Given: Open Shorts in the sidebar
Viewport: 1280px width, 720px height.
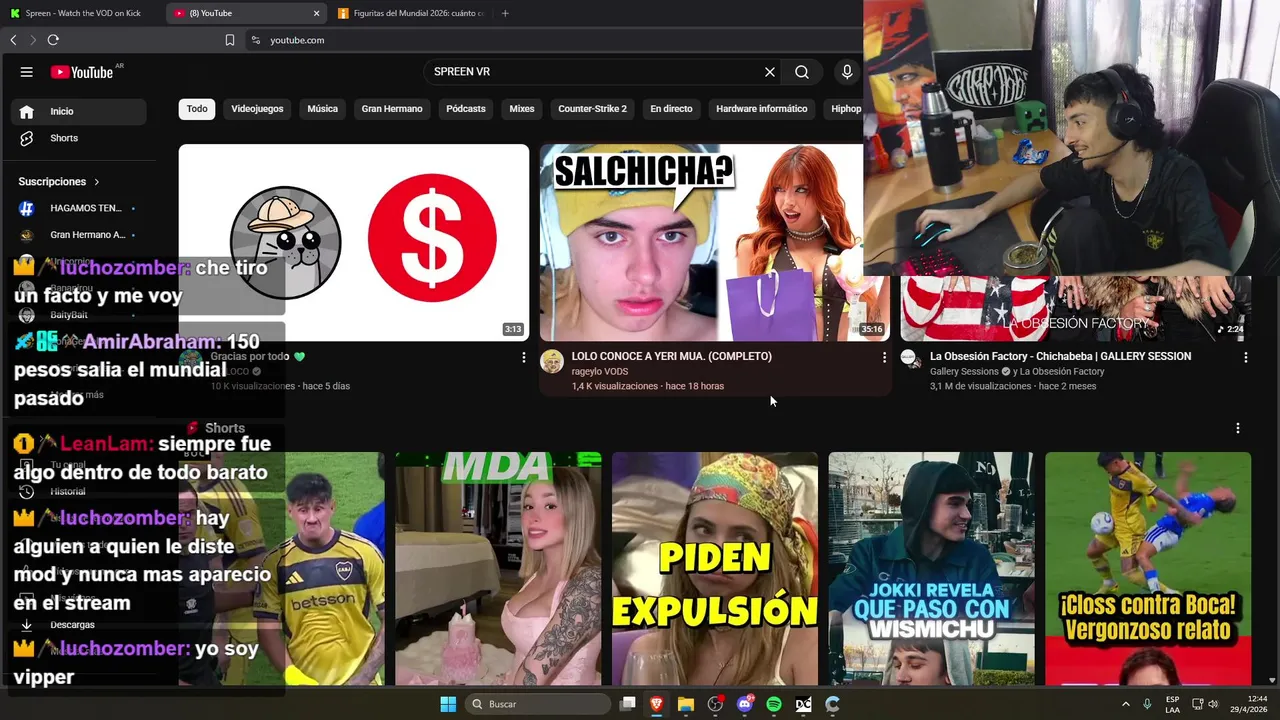Looking at the screenshot, I should point(78,138).
